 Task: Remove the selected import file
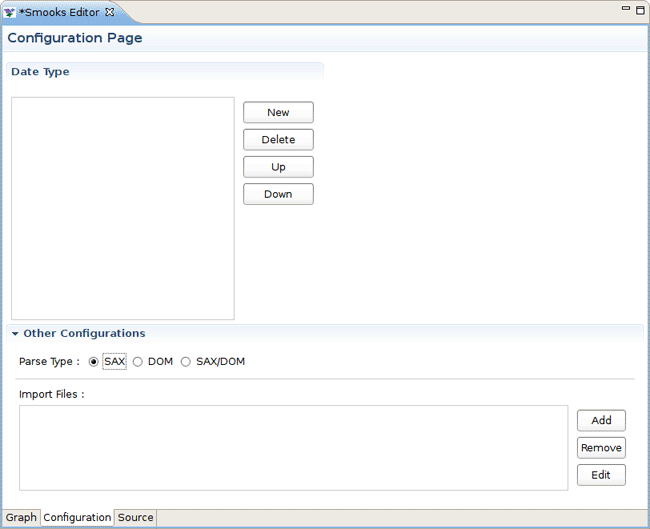click(x=601, y=448)
